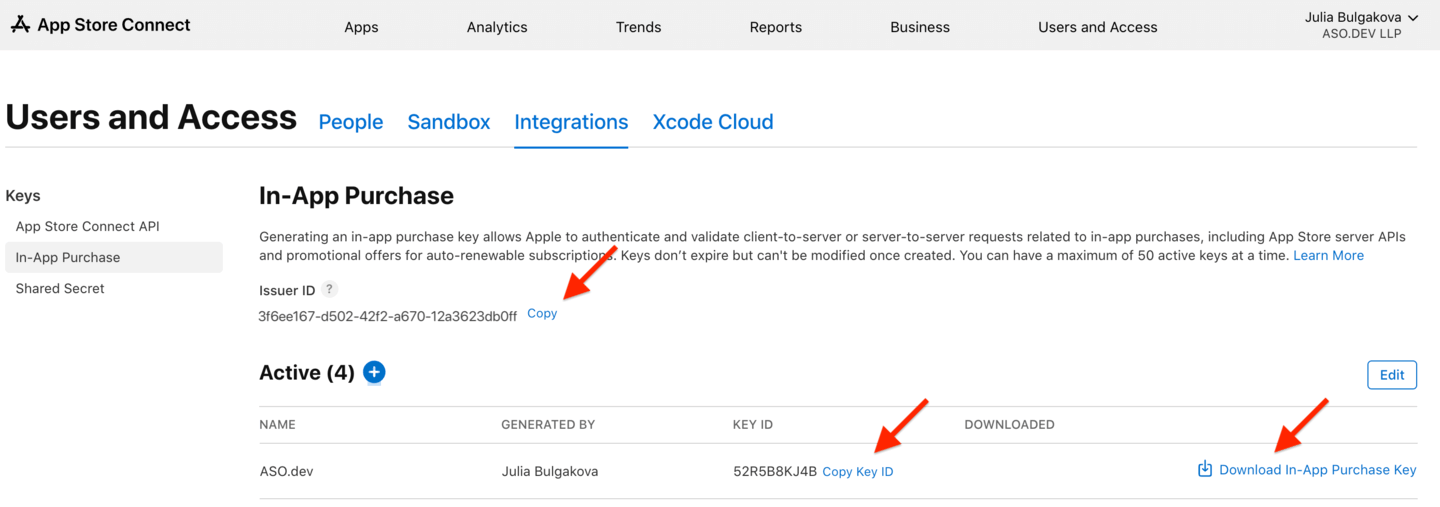Select Users and Access in the top navigation
The width and height of the screenshot is (1440, 507).
pyautogui.click(x=1098, y=27)
